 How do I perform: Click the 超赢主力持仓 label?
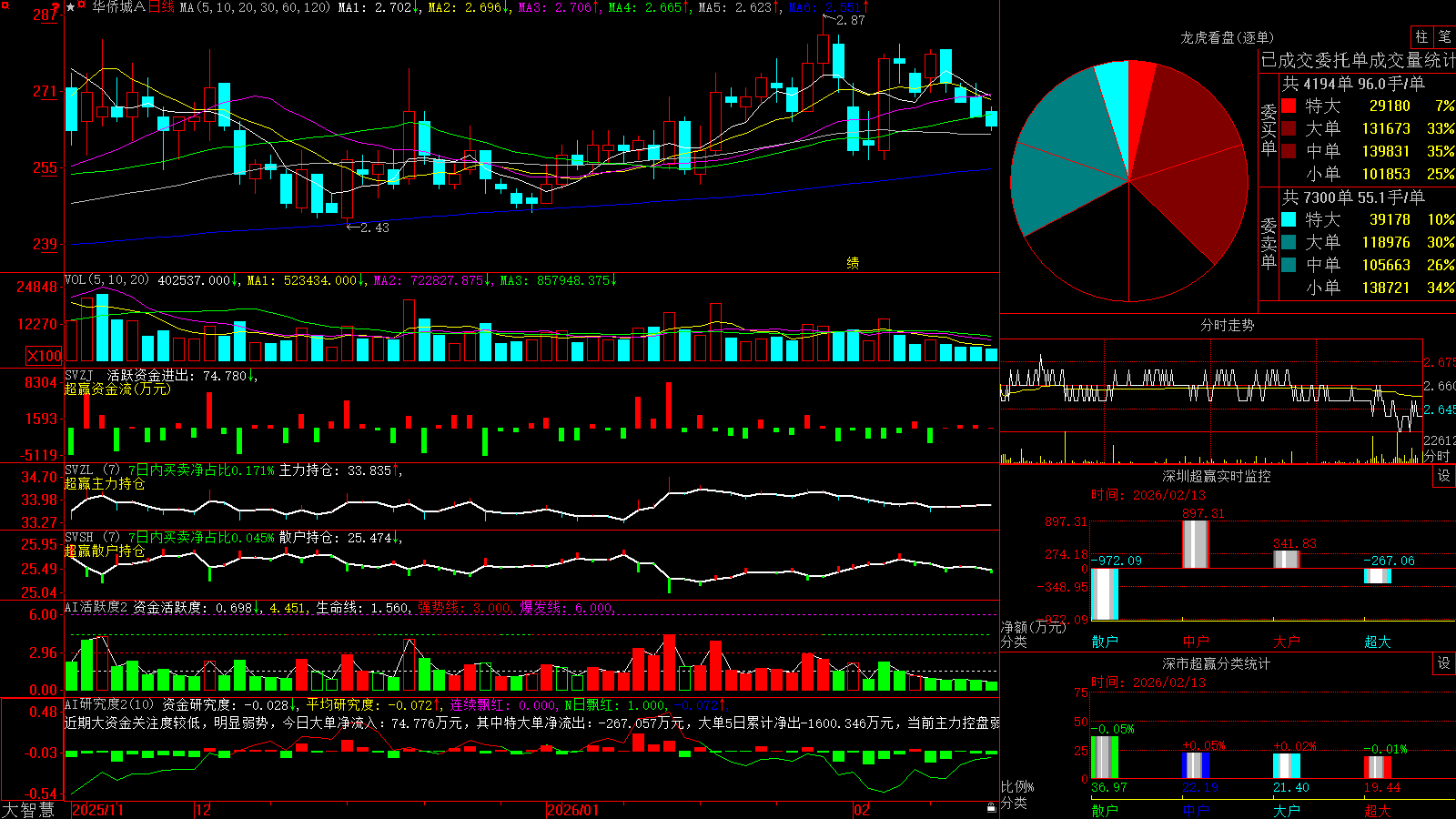coord(105,484)
